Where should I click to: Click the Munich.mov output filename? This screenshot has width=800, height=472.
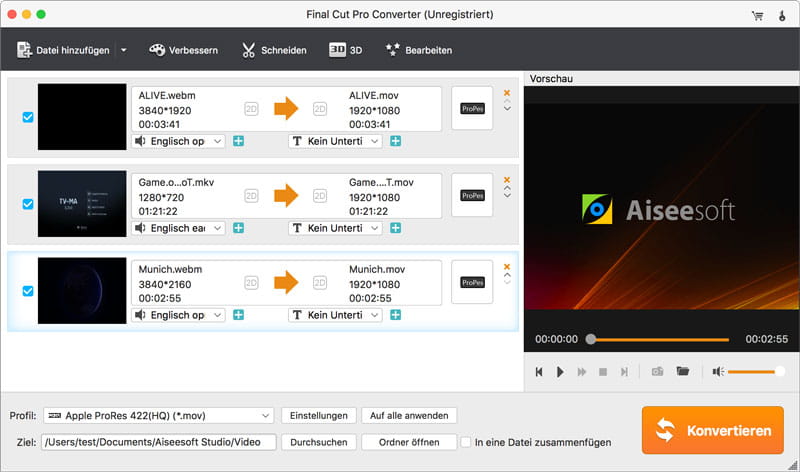[377, 269]
